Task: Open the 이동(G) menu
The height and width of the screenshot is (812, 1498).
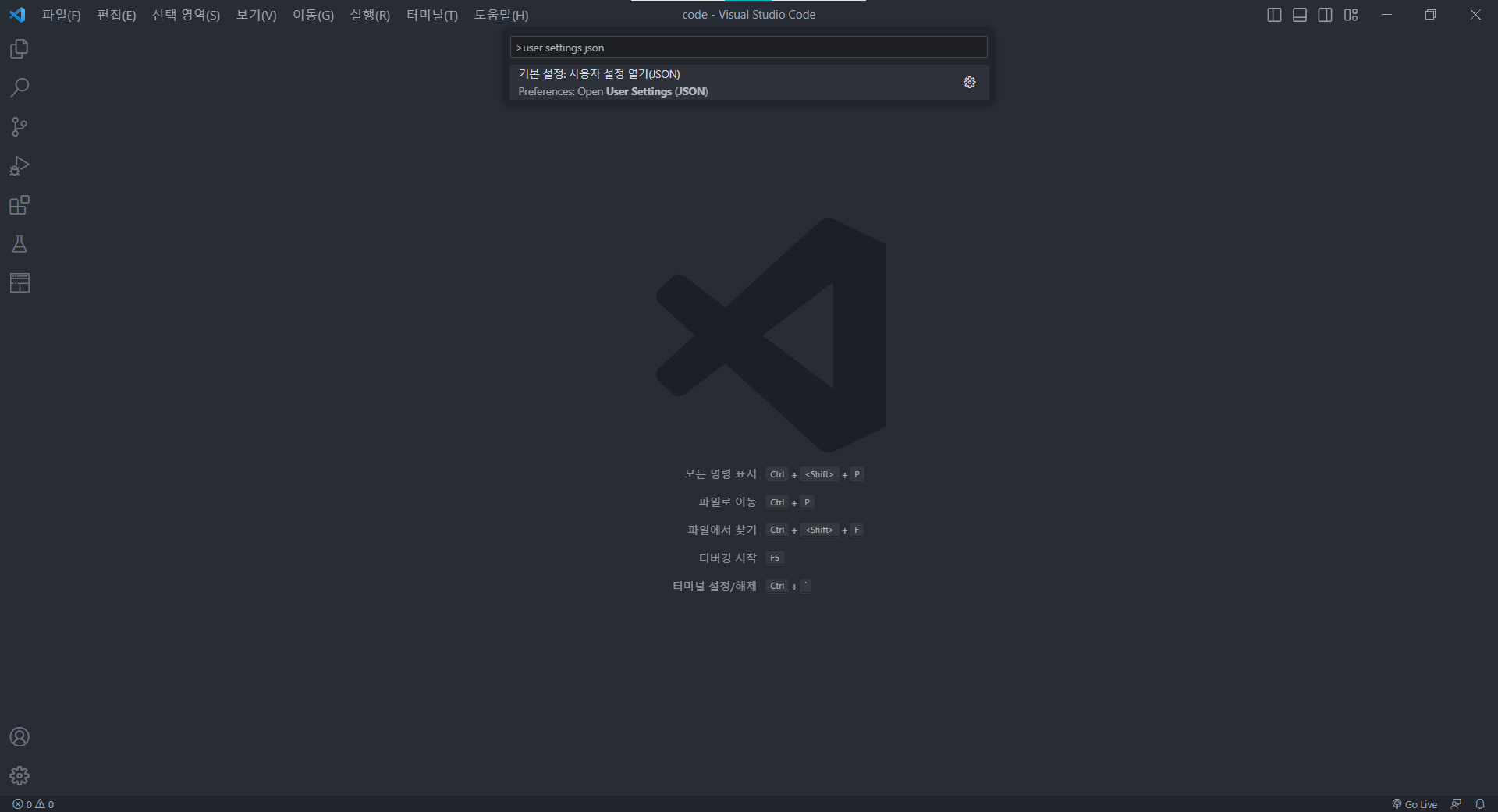Action: click(x=313, y=15)
